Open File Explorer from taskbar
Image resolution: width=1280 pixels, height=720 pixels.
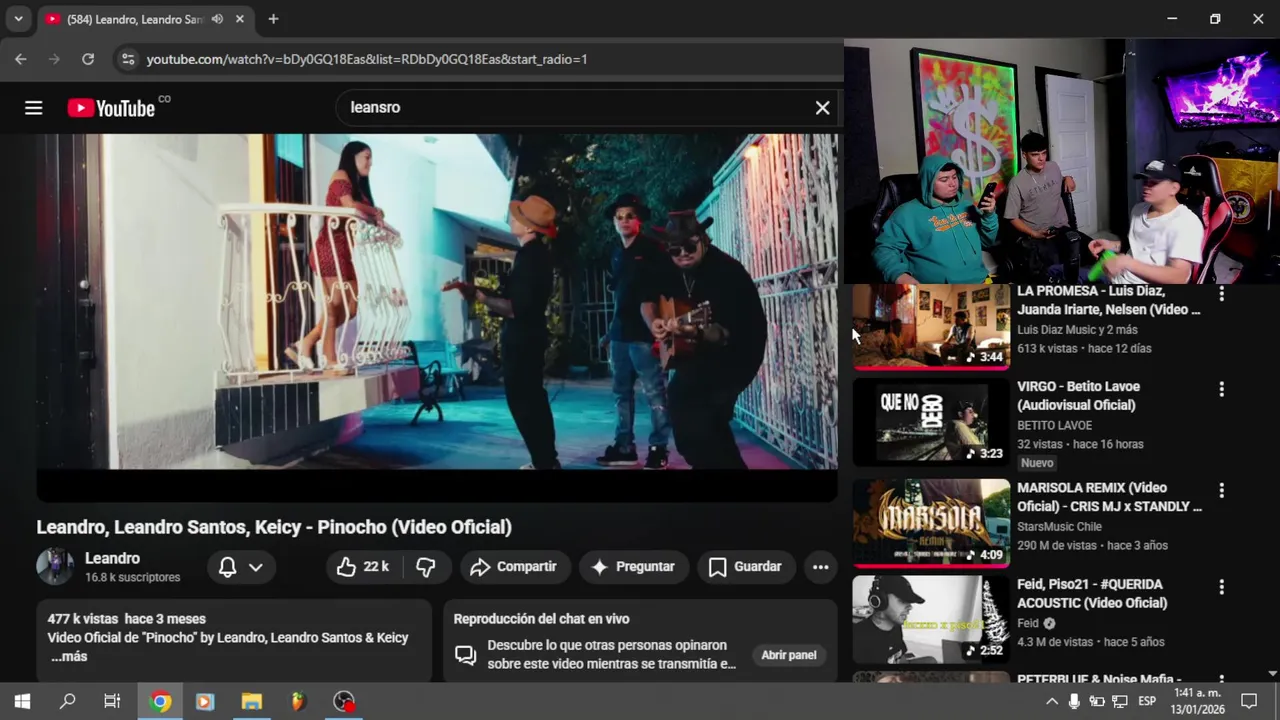click(x=251, y=701)
